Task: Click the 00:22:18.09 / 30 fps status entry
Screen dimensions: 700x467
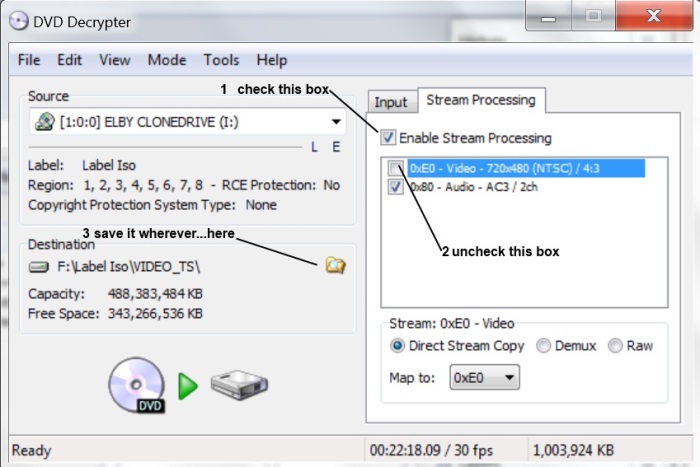Action: point(431,450)
